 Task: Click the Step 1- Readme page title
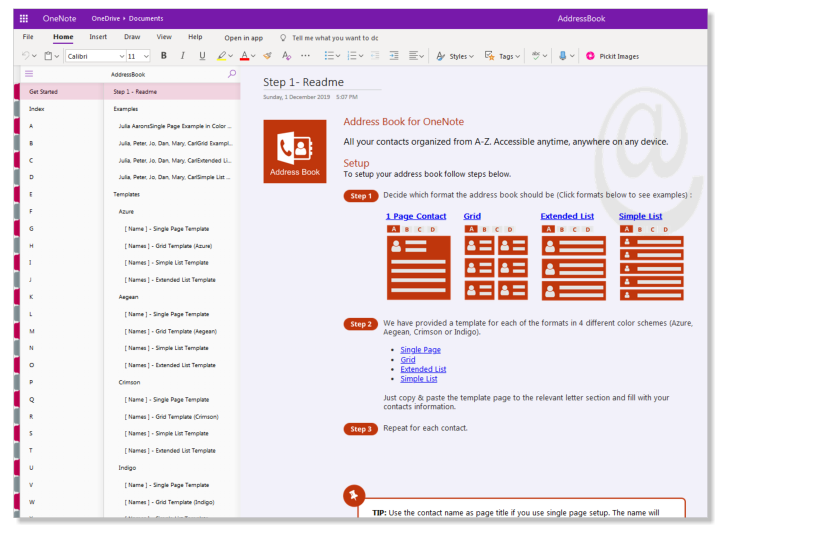[303, 82]
